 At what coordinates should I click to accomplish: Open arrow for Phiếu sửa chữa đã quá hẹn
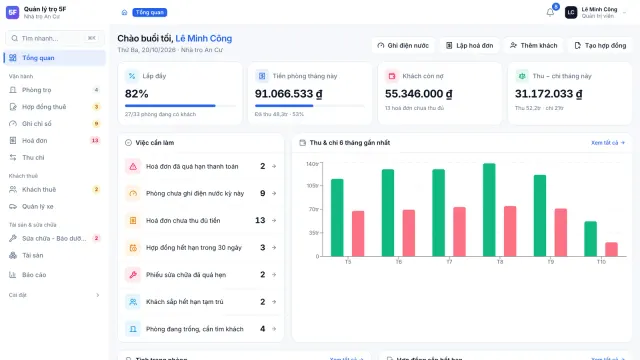click(x=274, y=275)
